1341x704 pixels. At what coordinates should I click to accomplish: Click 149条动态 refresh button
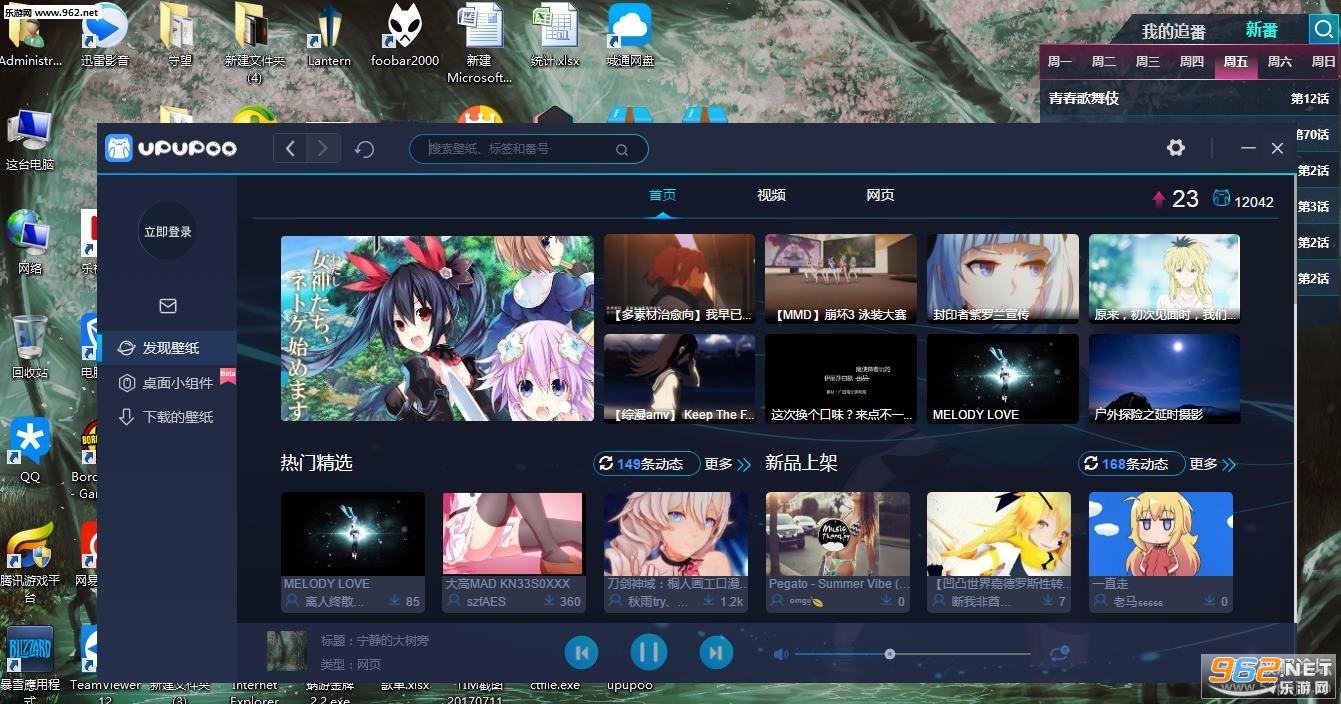tap(645, 464)
